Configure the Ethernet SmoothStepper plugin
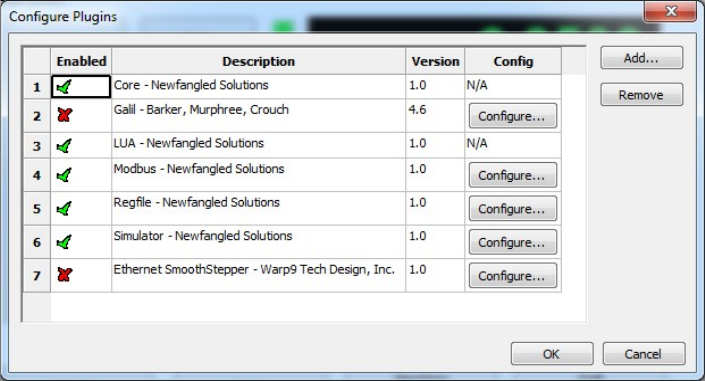705x381 pixels. (513, 275)
